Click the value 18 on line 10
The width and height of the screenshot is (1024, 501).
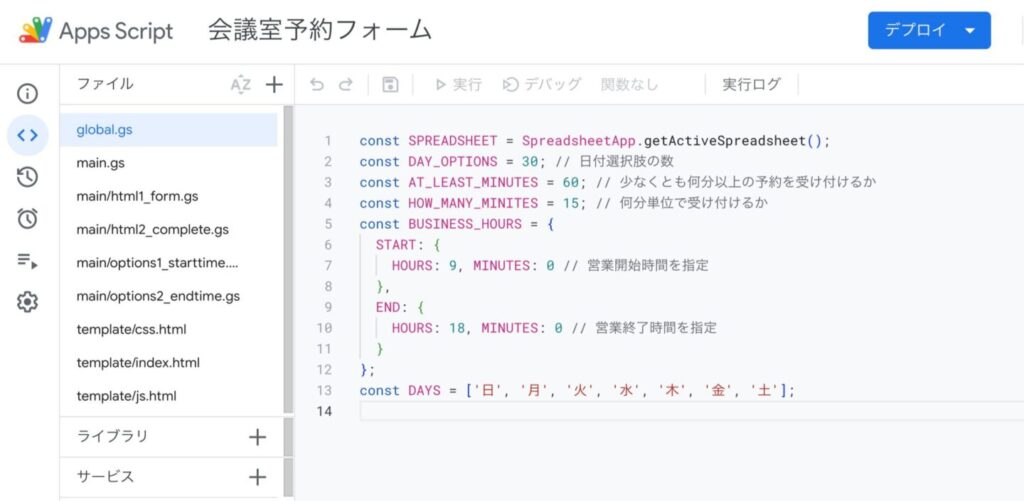(456, 328)
